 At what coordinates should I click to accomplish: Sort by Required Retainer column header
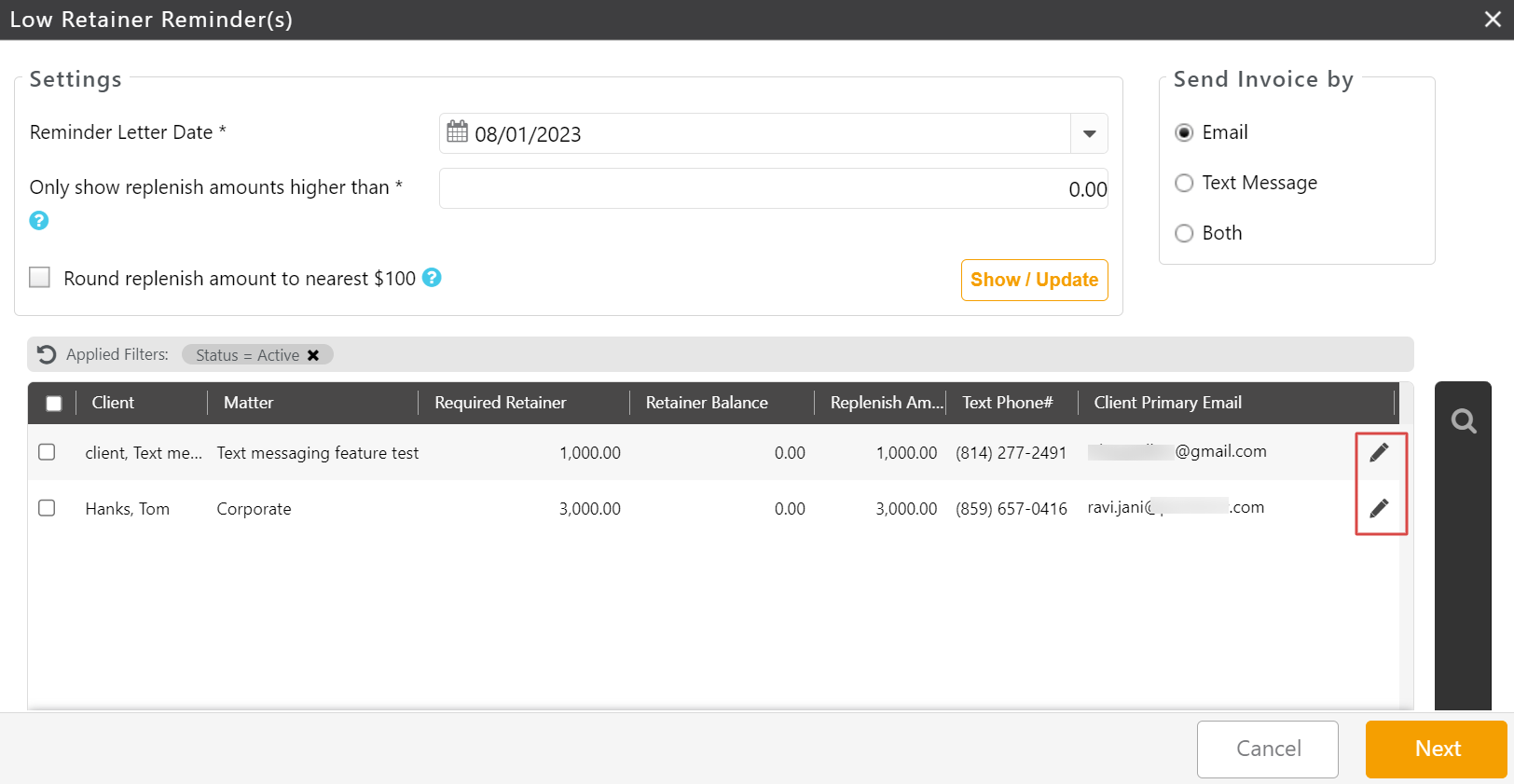point(501,403)
